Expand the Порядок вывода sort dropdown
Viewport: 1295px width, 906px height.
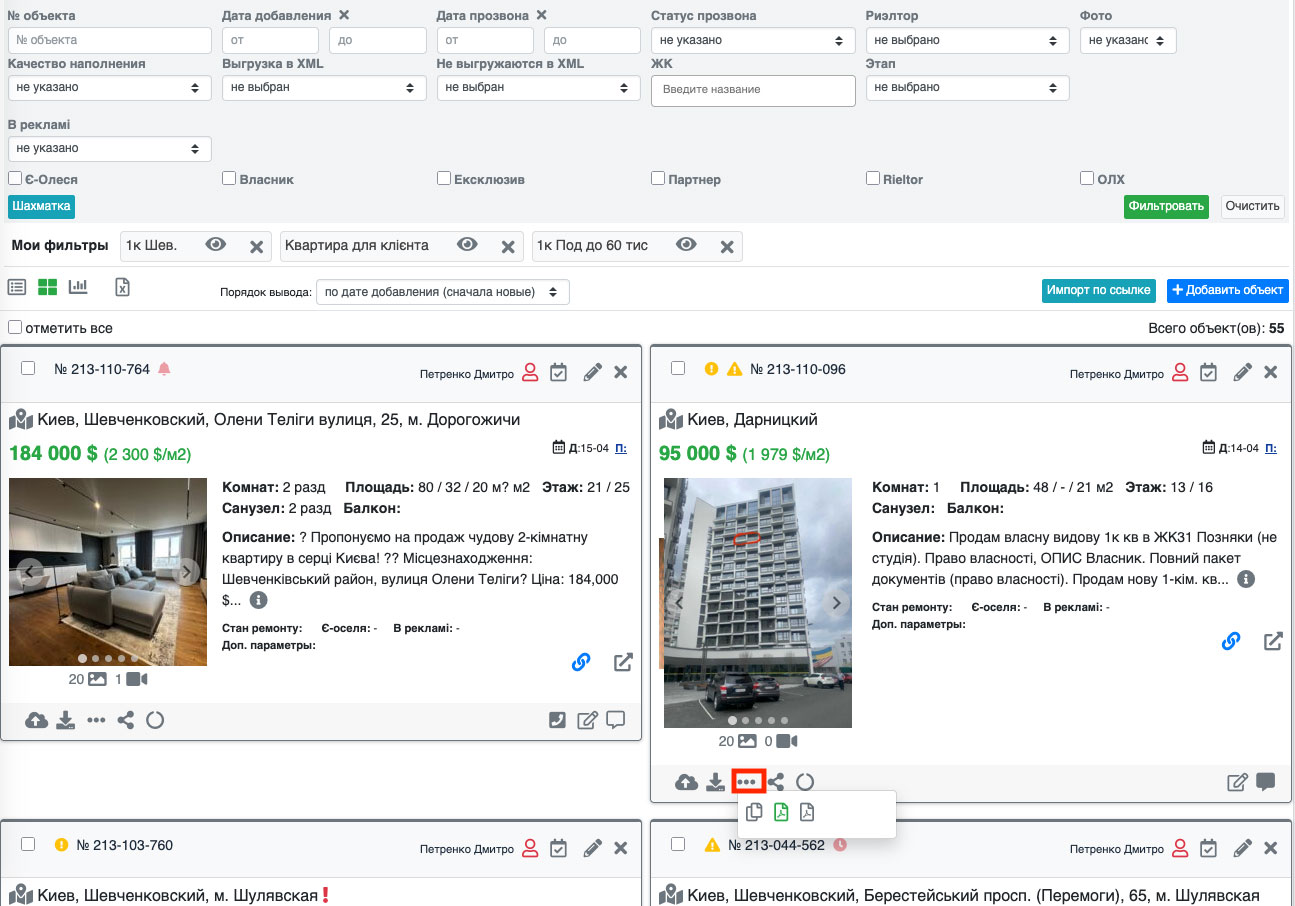pyautogui.click(x=442, y=292)
